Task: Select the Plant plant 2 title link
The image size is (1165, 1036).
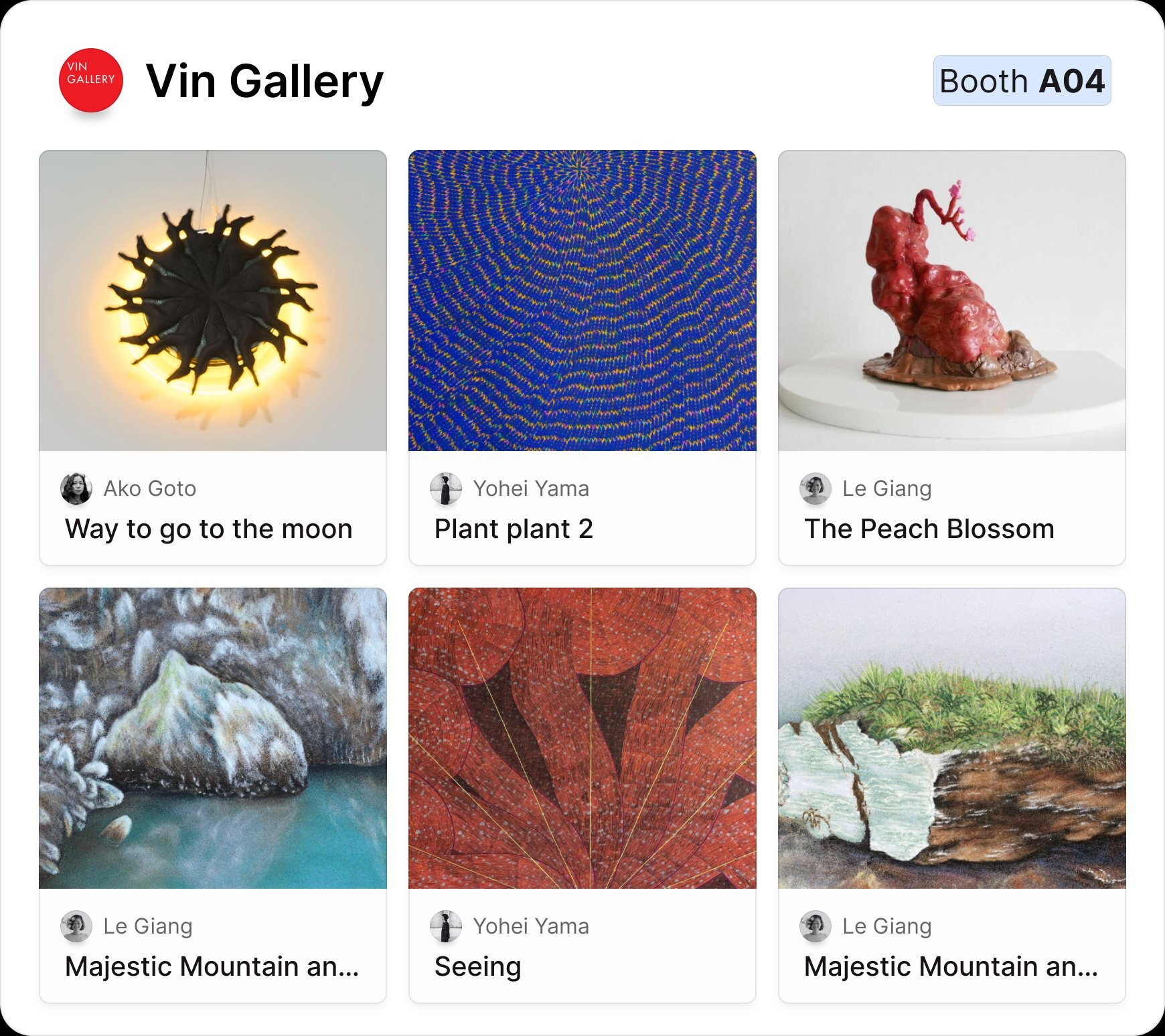Action: pyautogui.click(x=513, y=528)
